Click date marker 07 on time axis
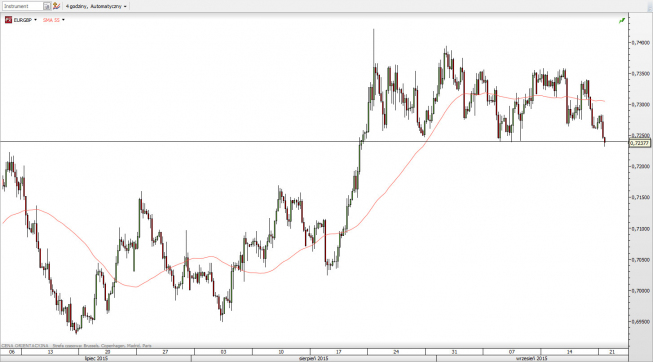Viewport: 653px width, 362px height. 512,352
